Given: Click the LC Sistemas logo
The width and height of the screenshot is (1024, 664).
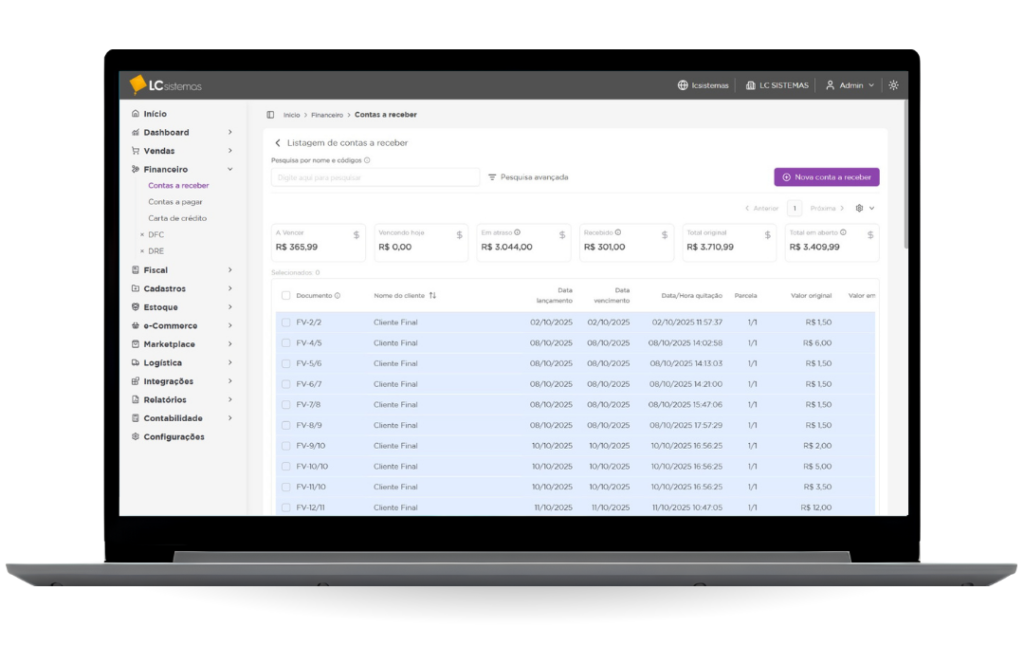Looking at the screenshot, I should pyautogui.click(x=165, y=85).
